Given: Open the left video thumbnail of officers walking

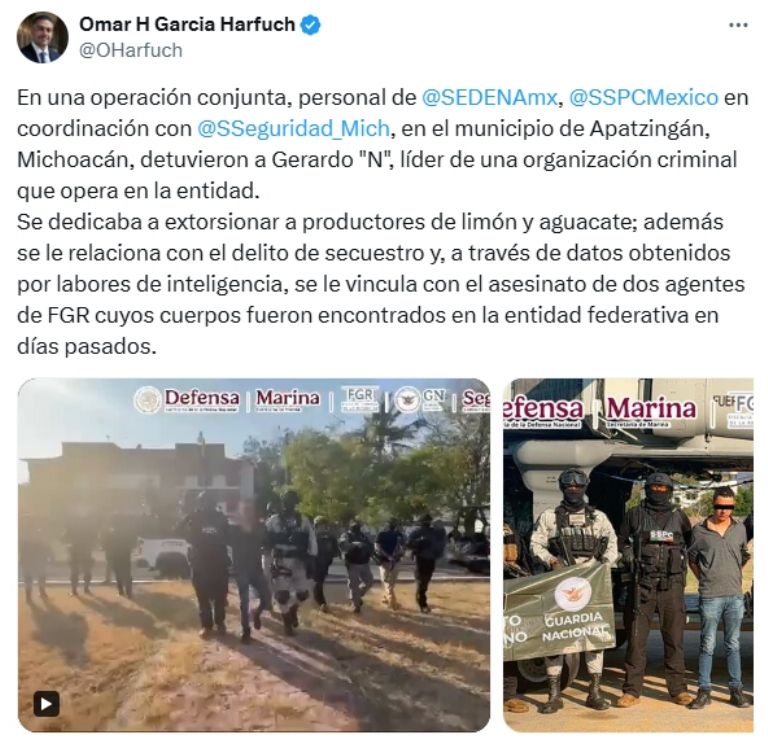Looking at the screenshot, I should tap(254, 555).
